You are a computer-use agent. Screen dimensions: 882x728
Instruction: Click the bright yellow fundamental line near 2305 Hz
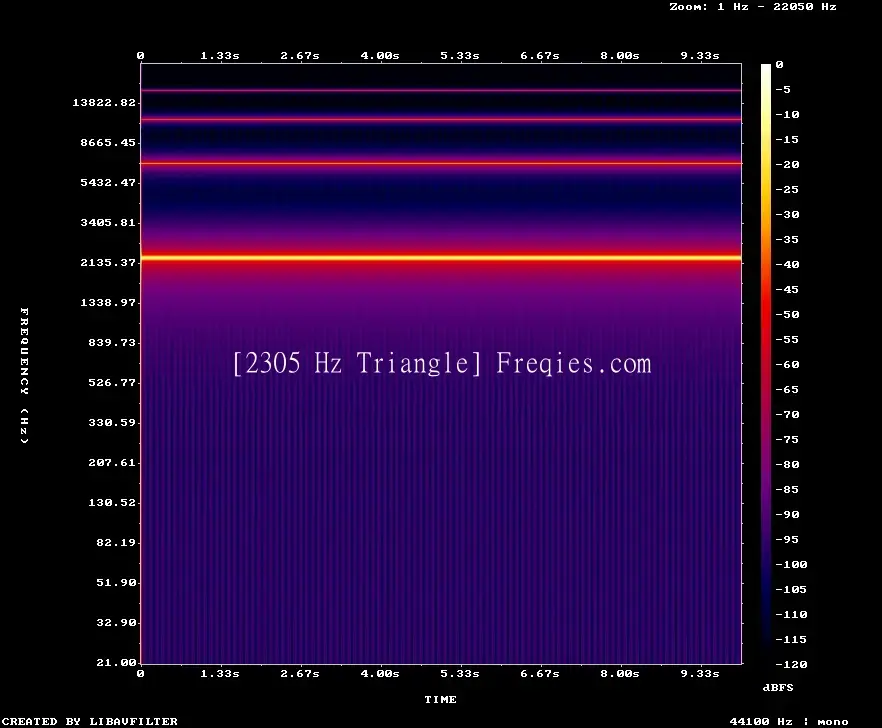pyautogui.click(x=441, y=258)
